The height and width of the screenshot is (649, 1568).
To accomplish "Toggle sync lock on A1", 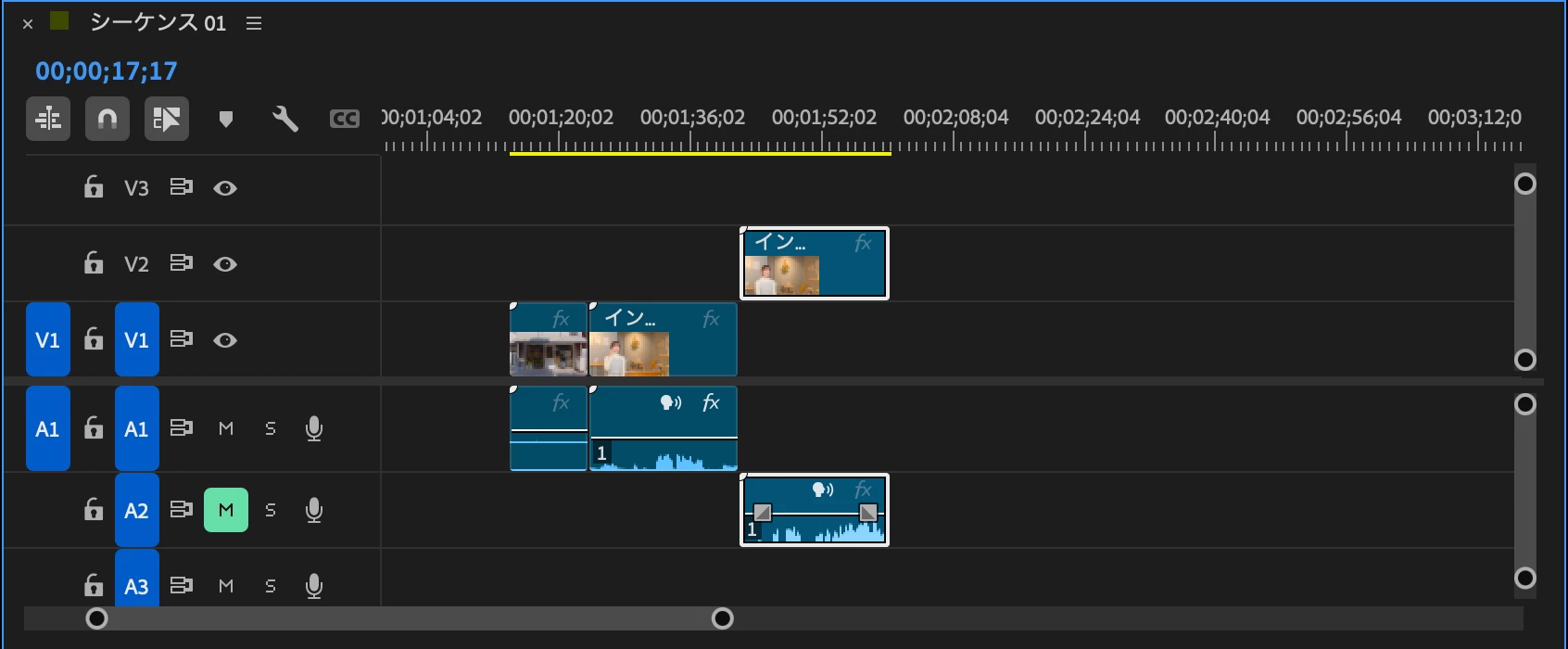I will [181, 428].
